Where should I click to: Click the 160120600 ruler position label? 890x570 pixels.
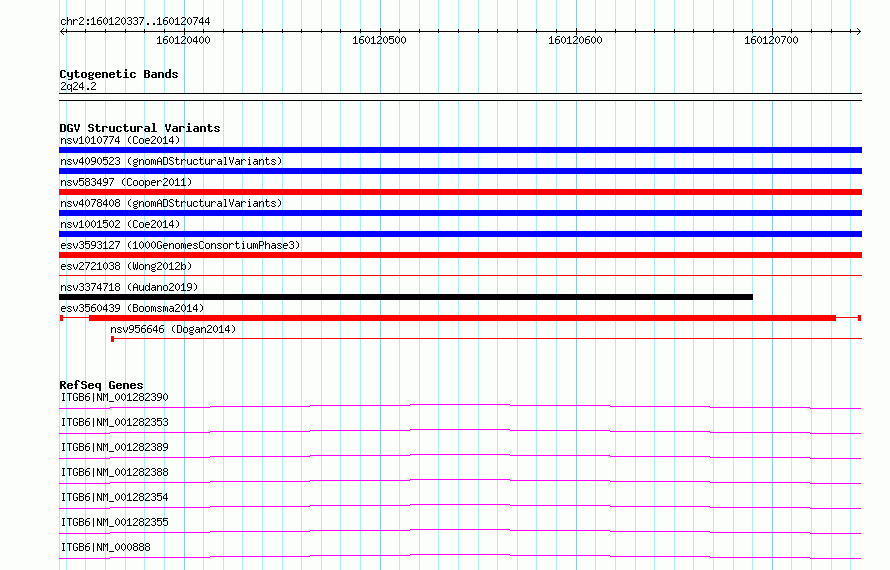click(575, 40)
